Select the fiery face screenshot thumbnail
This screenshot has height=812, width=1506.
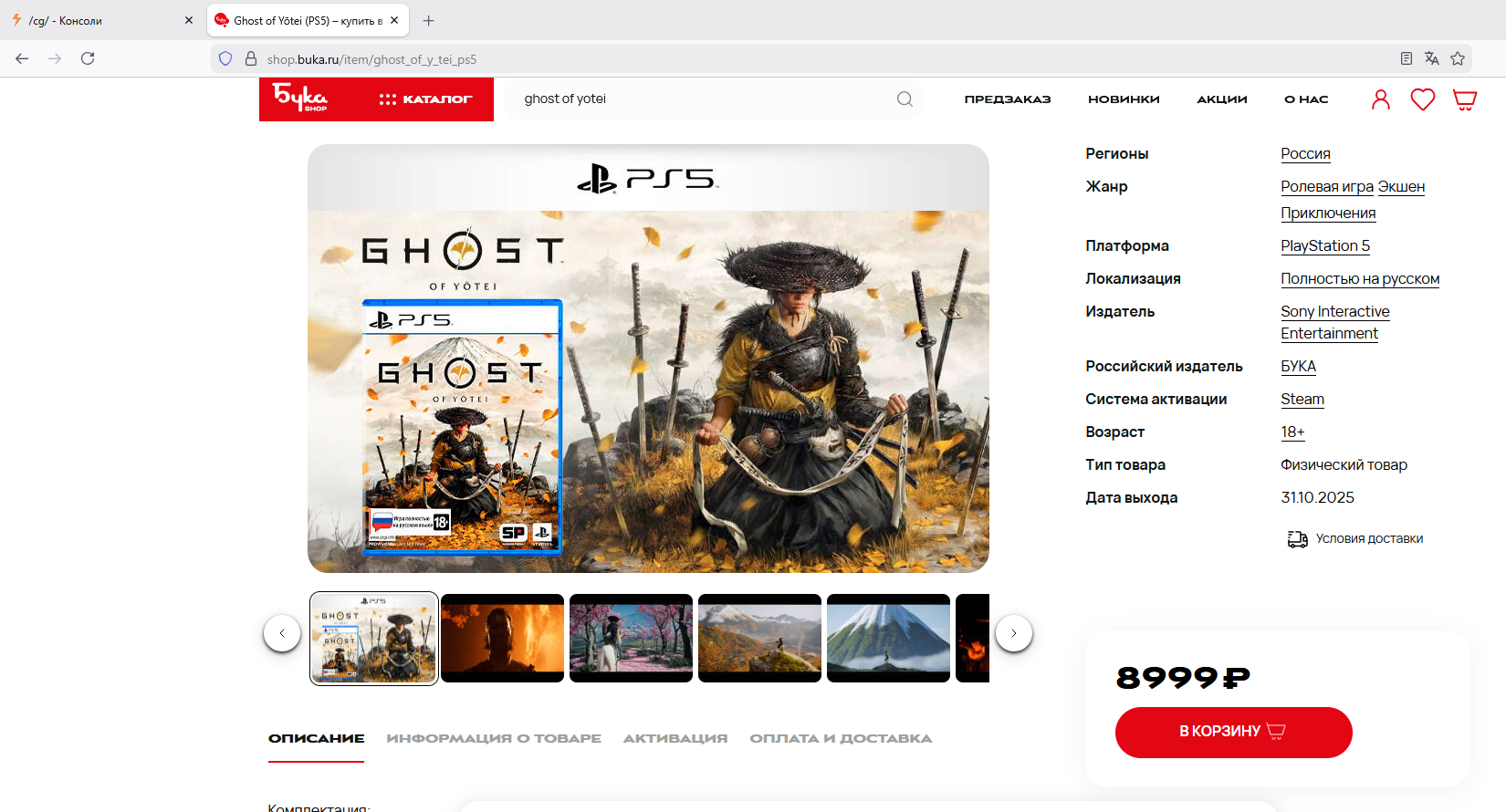[x=502, y=638]
